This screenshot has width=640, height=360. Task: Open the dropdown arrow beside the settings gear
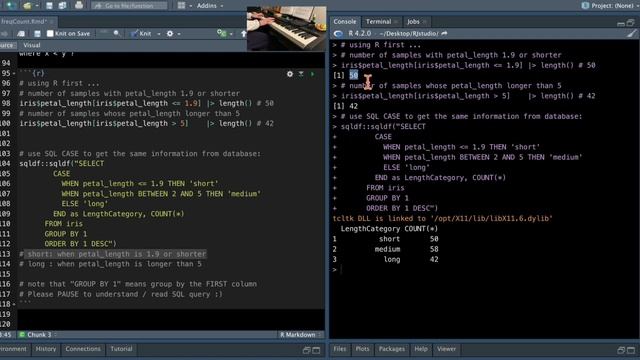179,34
